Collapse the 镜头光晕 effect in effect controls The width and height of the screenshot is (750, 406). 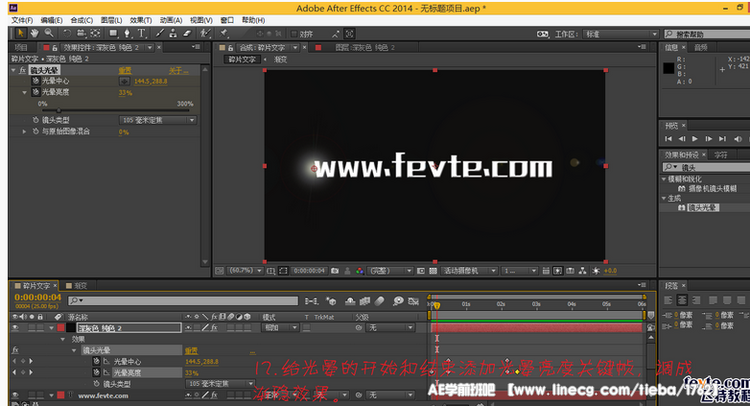13,70
